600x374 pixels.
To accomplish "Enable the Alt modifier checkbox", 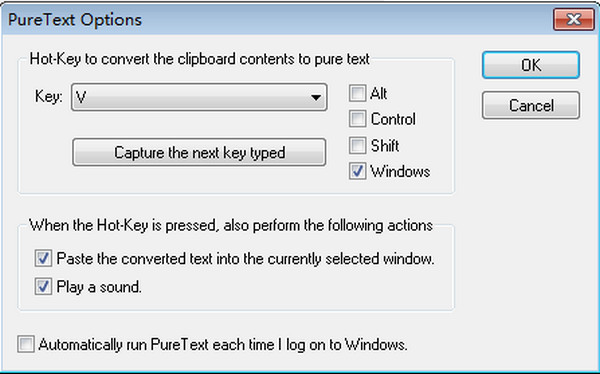I will (357, 93).
